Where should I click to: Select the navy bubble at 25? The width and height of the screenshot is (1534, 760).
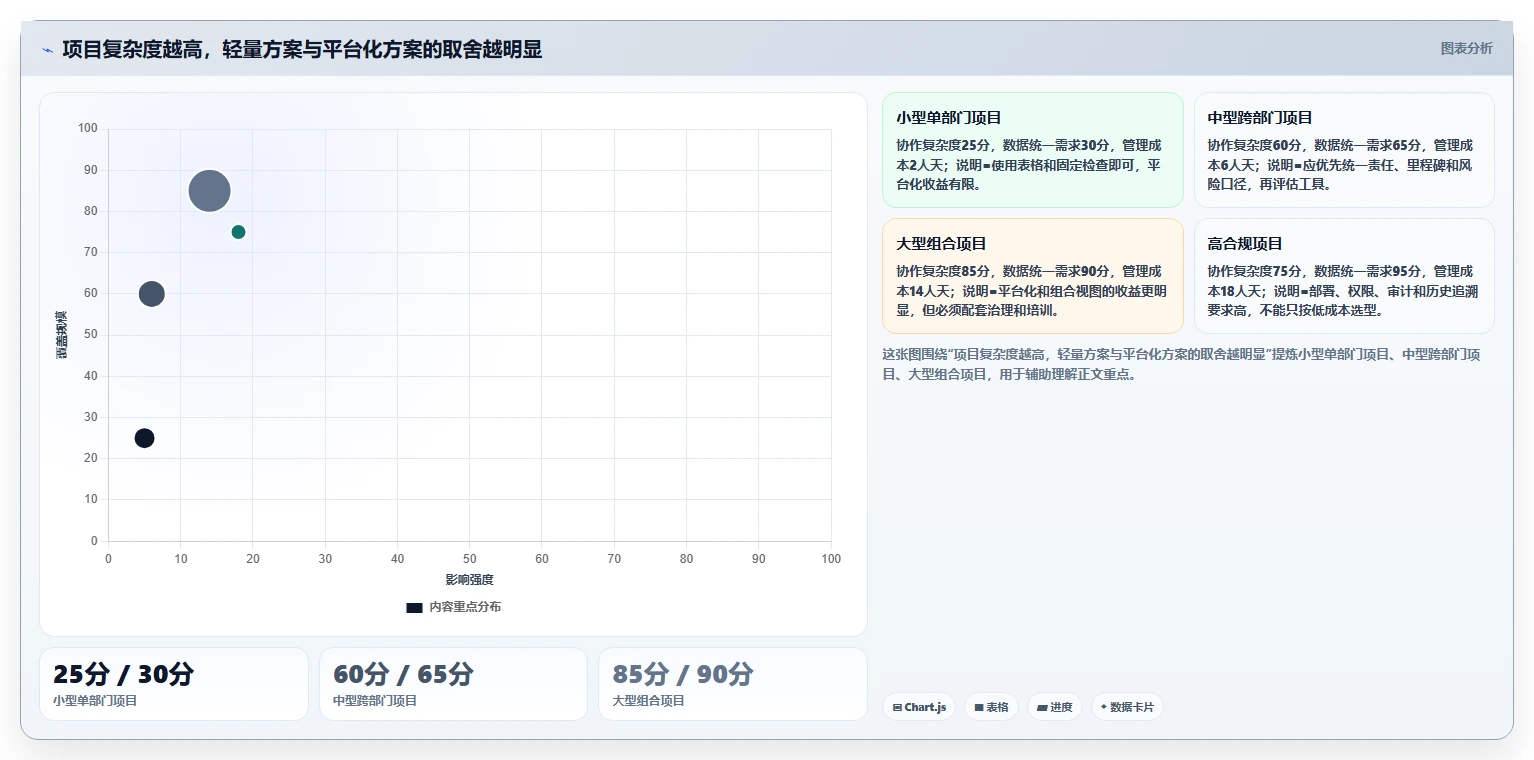pos(144,438)
